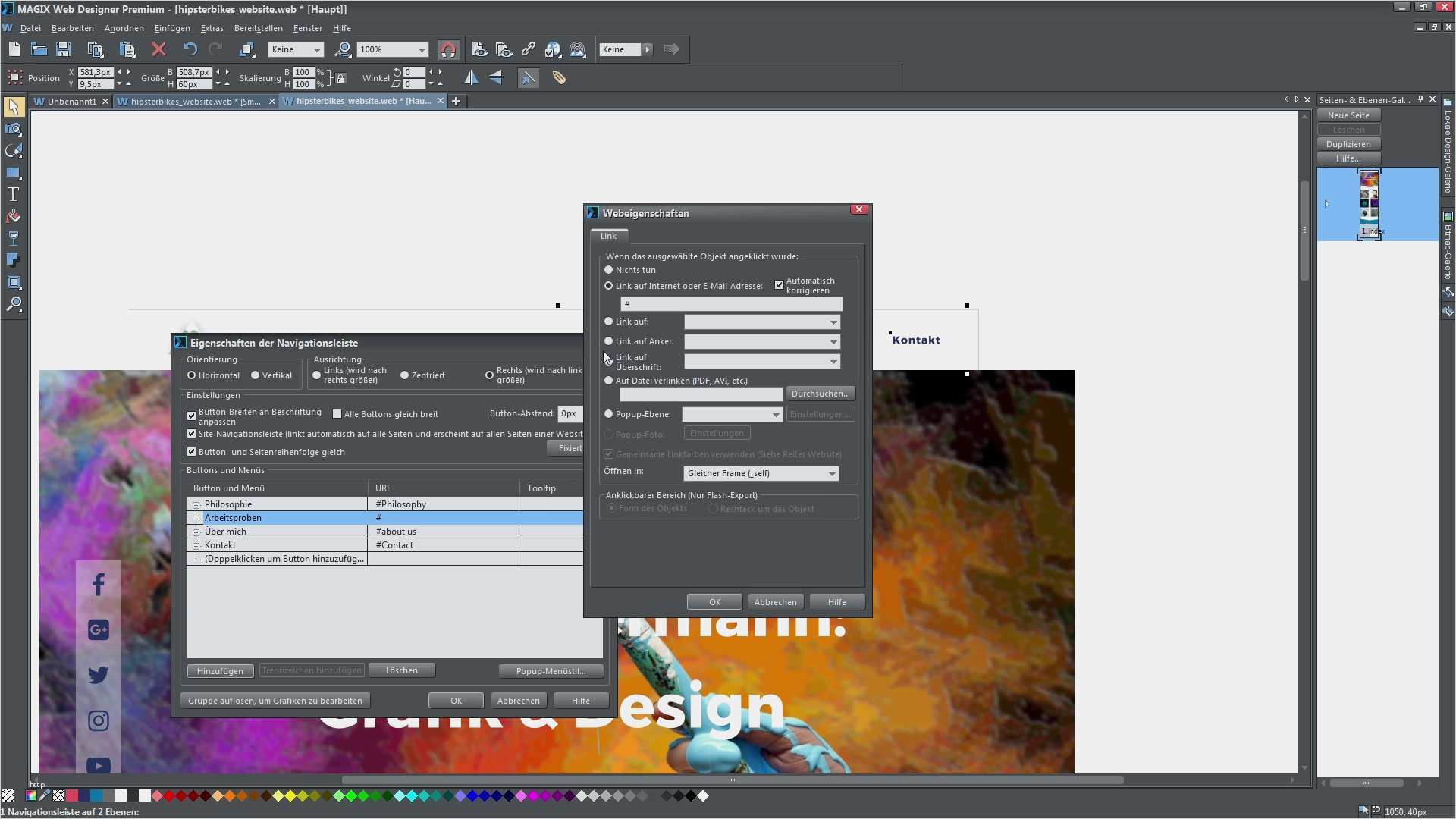Image resolution: width=1456 pixels, height=819 pixels.
Task: Toggle 'Alle Buttons gleich breit' checkbox
Action: pyautogui.click(x=337, y=414)
